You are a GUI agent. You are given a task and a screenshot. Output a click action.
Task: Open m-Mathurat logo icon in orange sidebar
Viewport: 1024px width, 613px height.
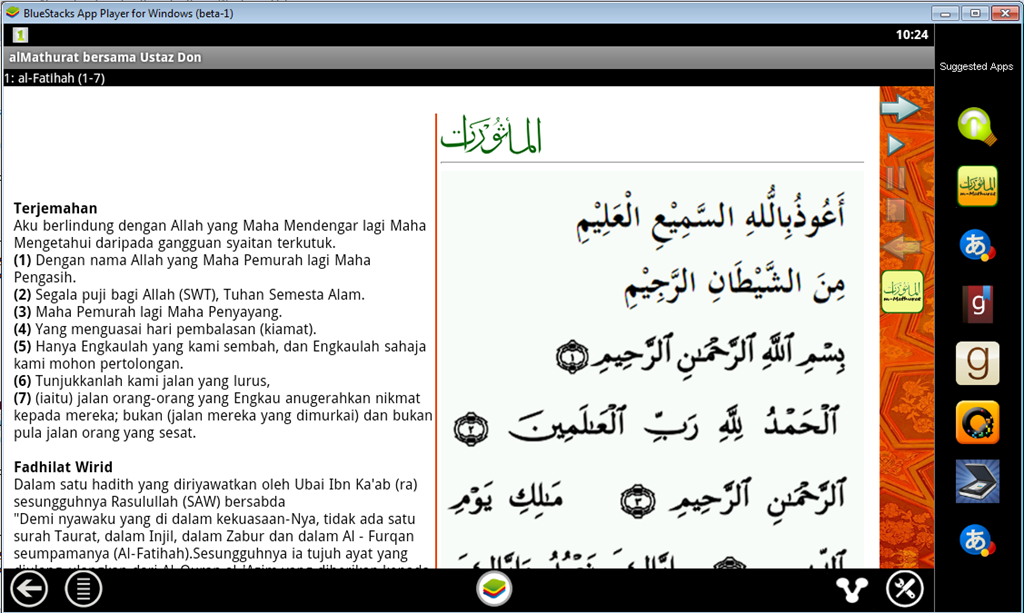(x=902, y=292)
